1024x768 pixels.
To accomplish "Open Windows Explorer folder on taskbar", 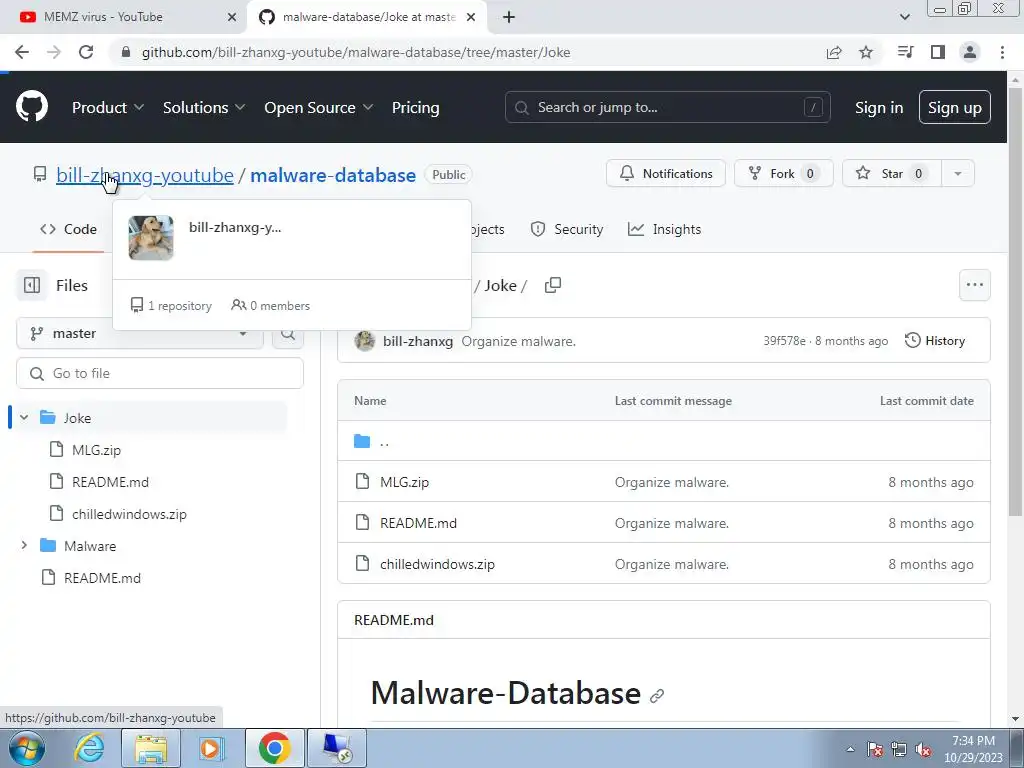I will pyautogui.click(x=151, y=748).
